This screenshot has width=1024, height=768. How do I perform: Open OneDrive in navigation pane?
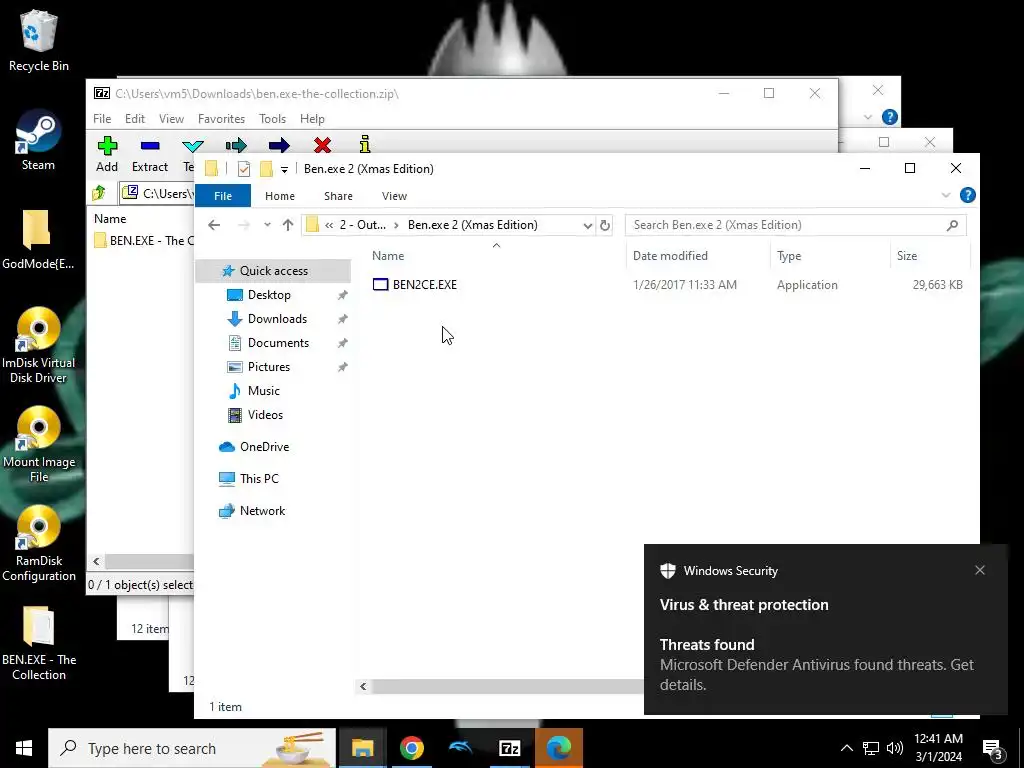264,447
